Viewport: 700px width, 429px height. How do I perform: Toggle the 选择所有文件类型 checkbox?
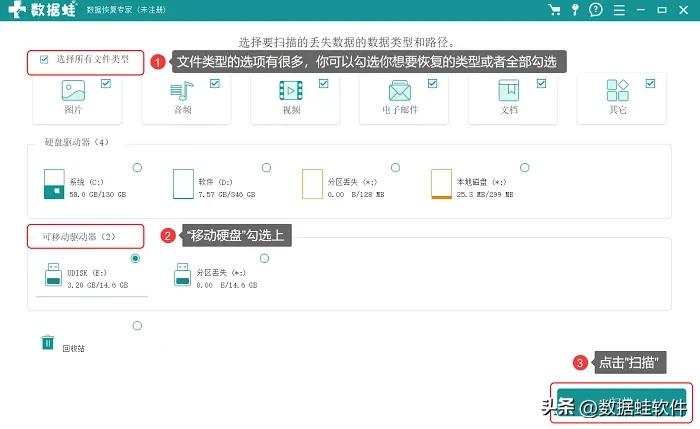pyautogui.click(x=44, y=59)
